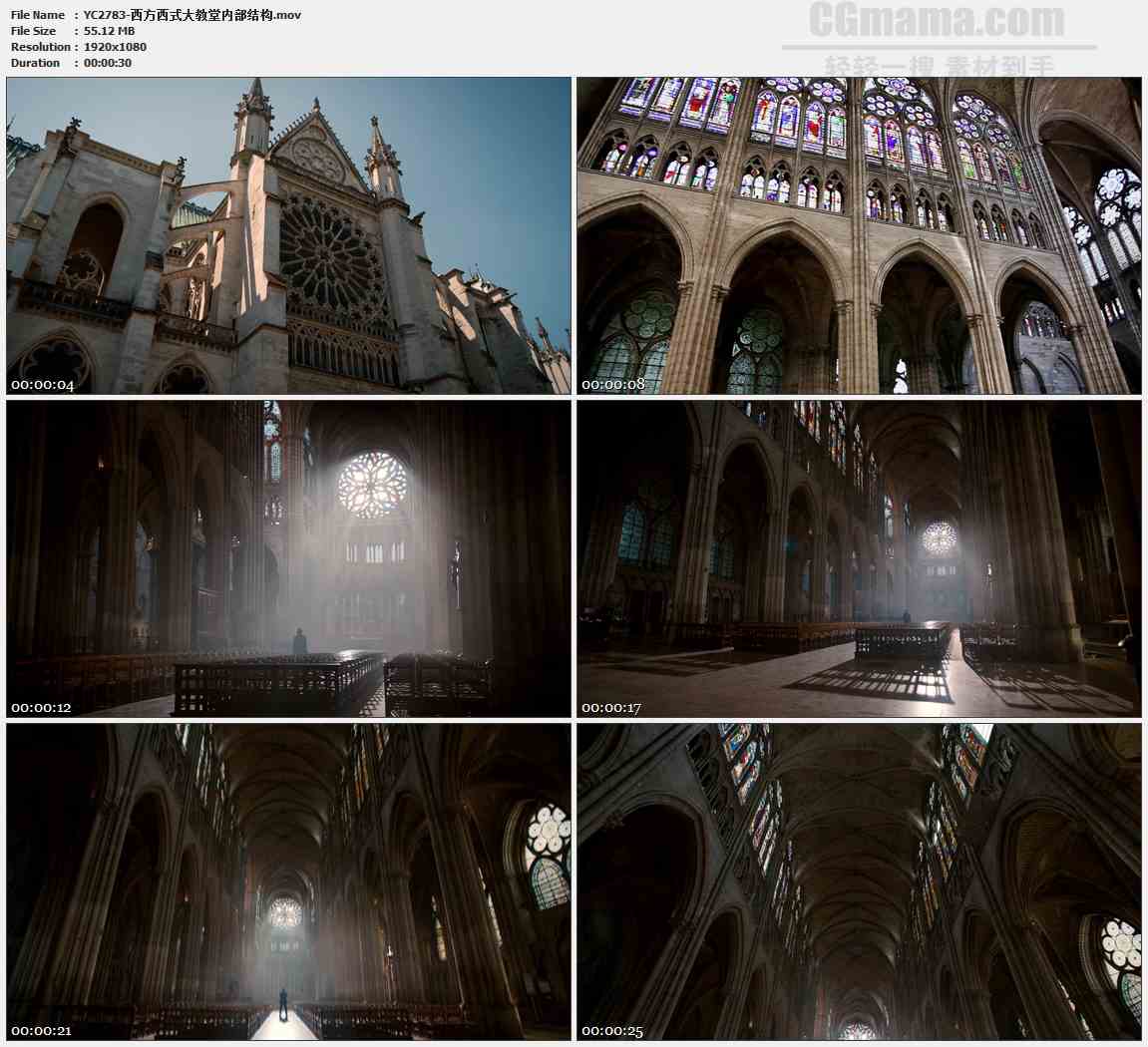Click the 00:00:04 timestamp label
Image resolution: width=1148 pixels, height=1047 pixels.
tap(43, 385)
